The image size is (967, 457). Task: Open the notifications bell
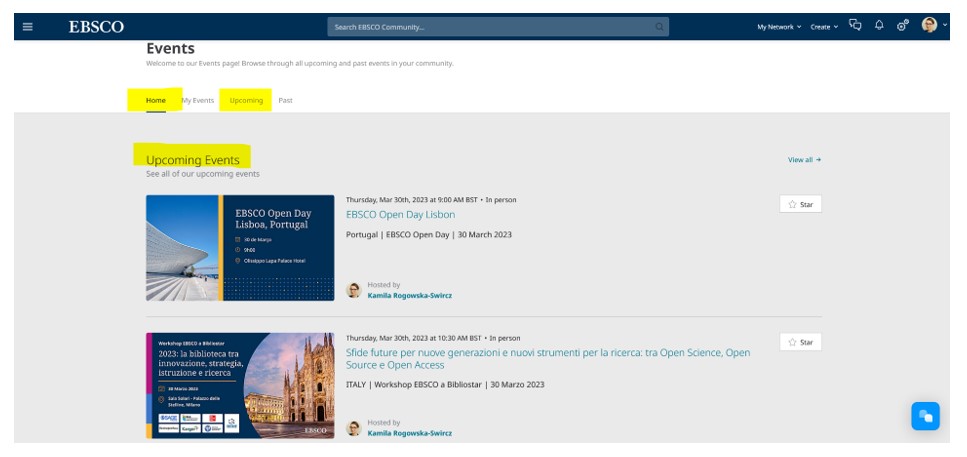[879, 26]
